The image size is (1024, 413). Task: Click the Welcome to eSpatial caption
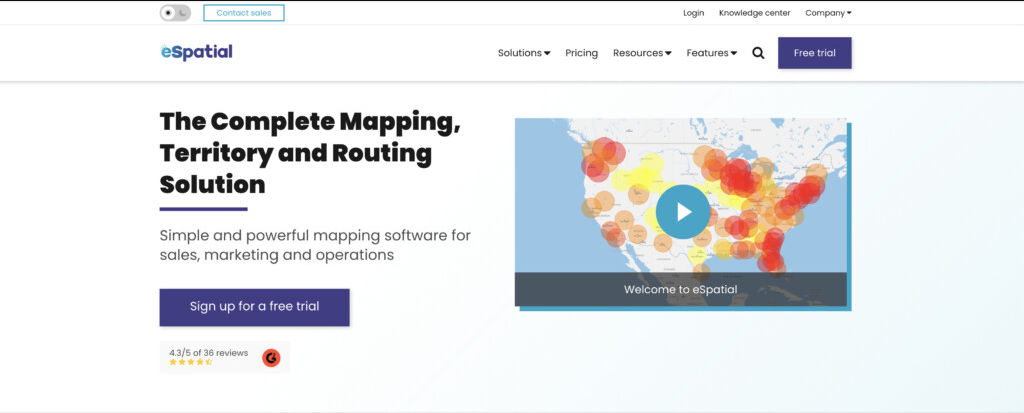coord(680,289)
